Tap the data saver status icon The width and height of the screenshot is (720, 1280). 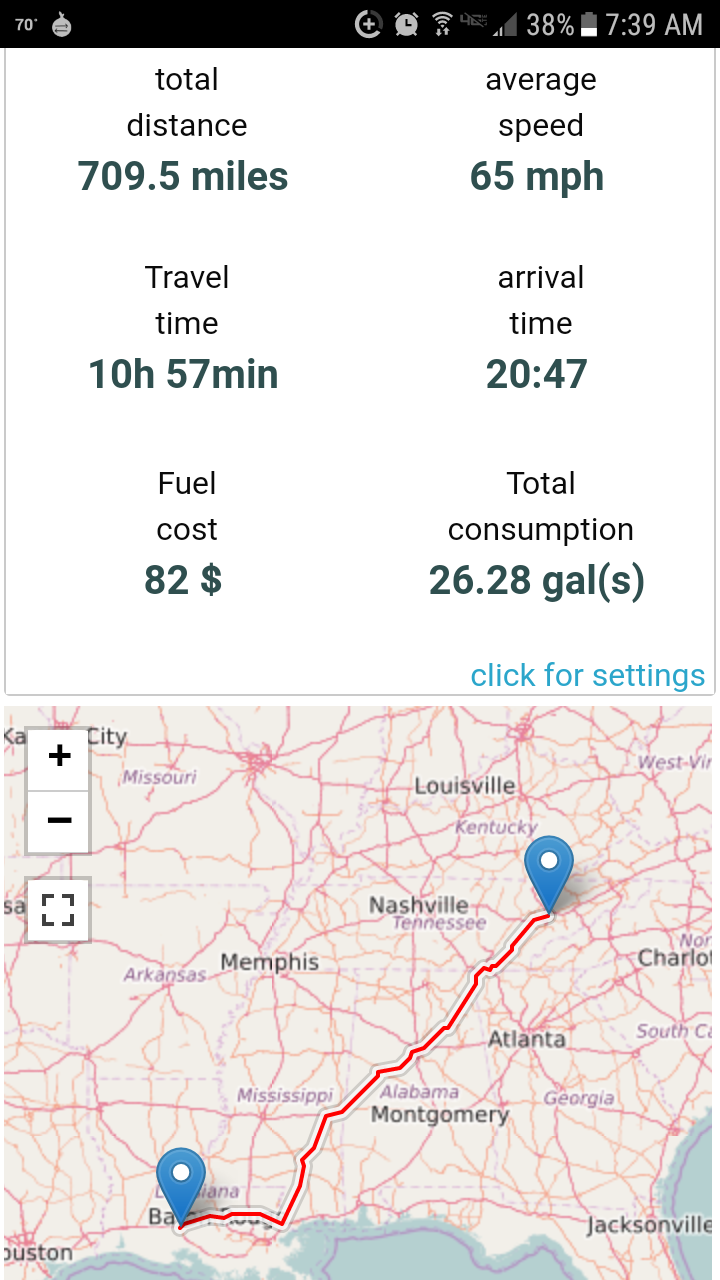[369, 24]
